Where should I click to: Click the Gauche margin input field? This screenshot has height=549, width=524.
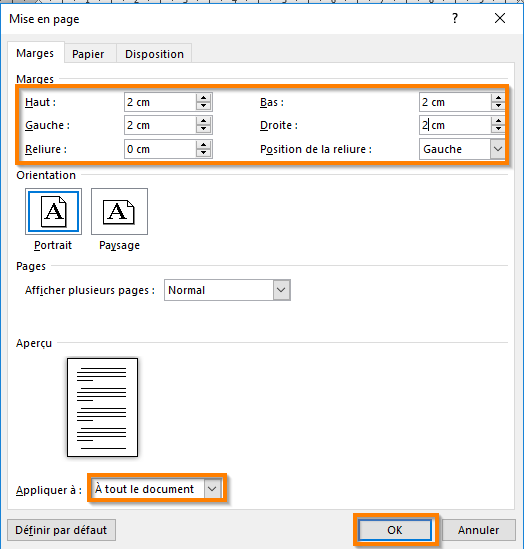pyautogui.click(x=160, y=125)
